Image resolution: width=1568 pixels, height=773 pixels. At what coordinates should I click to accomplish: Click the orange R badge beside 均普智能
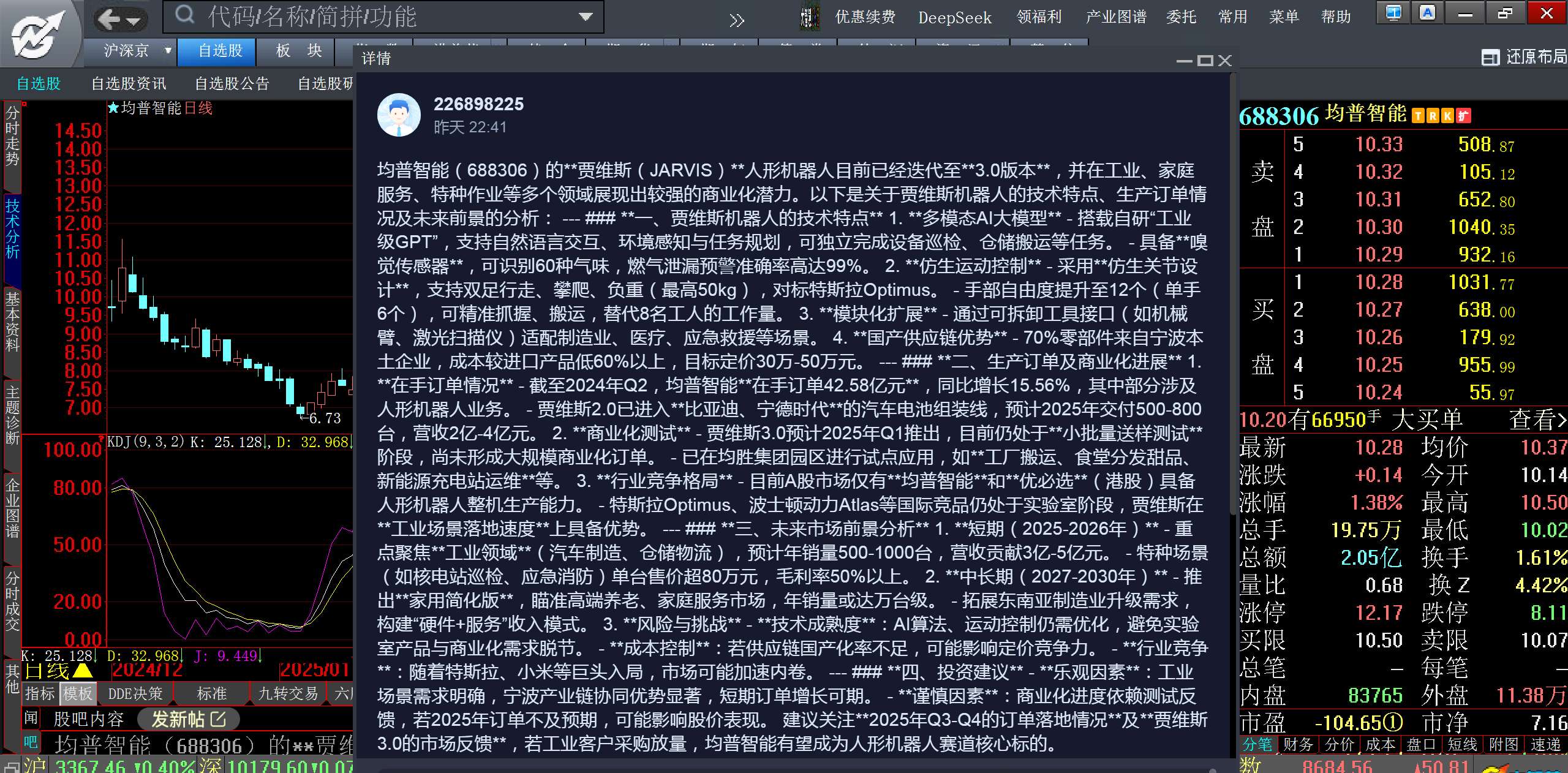(x=1433, y=116)
